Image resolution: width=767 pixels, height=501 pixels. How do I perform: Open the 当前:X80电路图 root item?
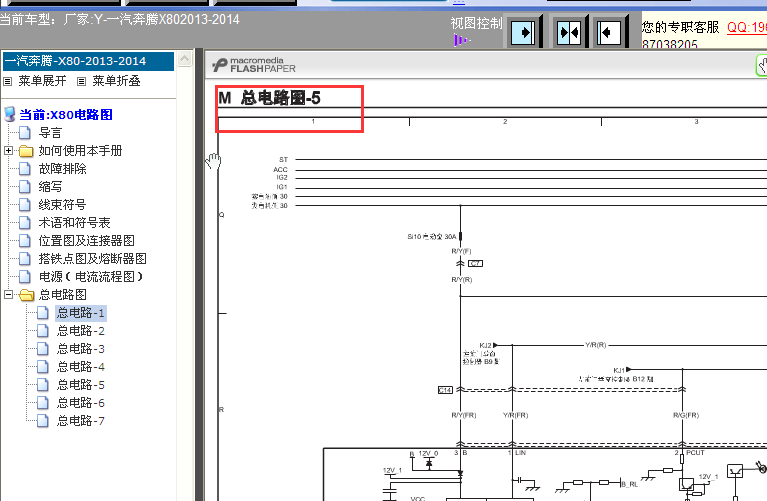click(x=66, y=114)
